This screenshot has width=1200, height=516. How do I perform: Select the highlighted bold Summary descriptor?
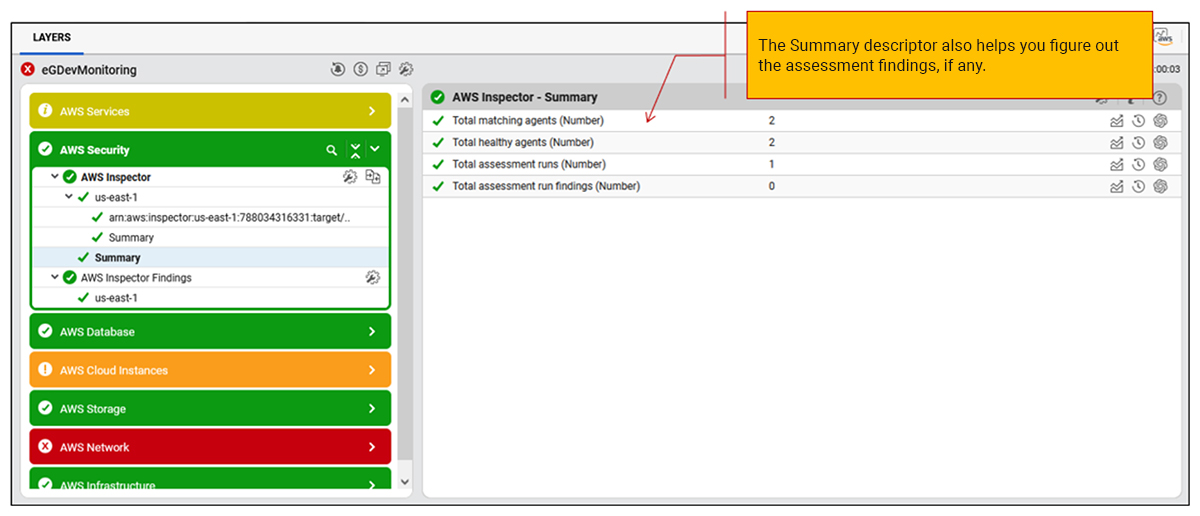[x=117, y=257]
